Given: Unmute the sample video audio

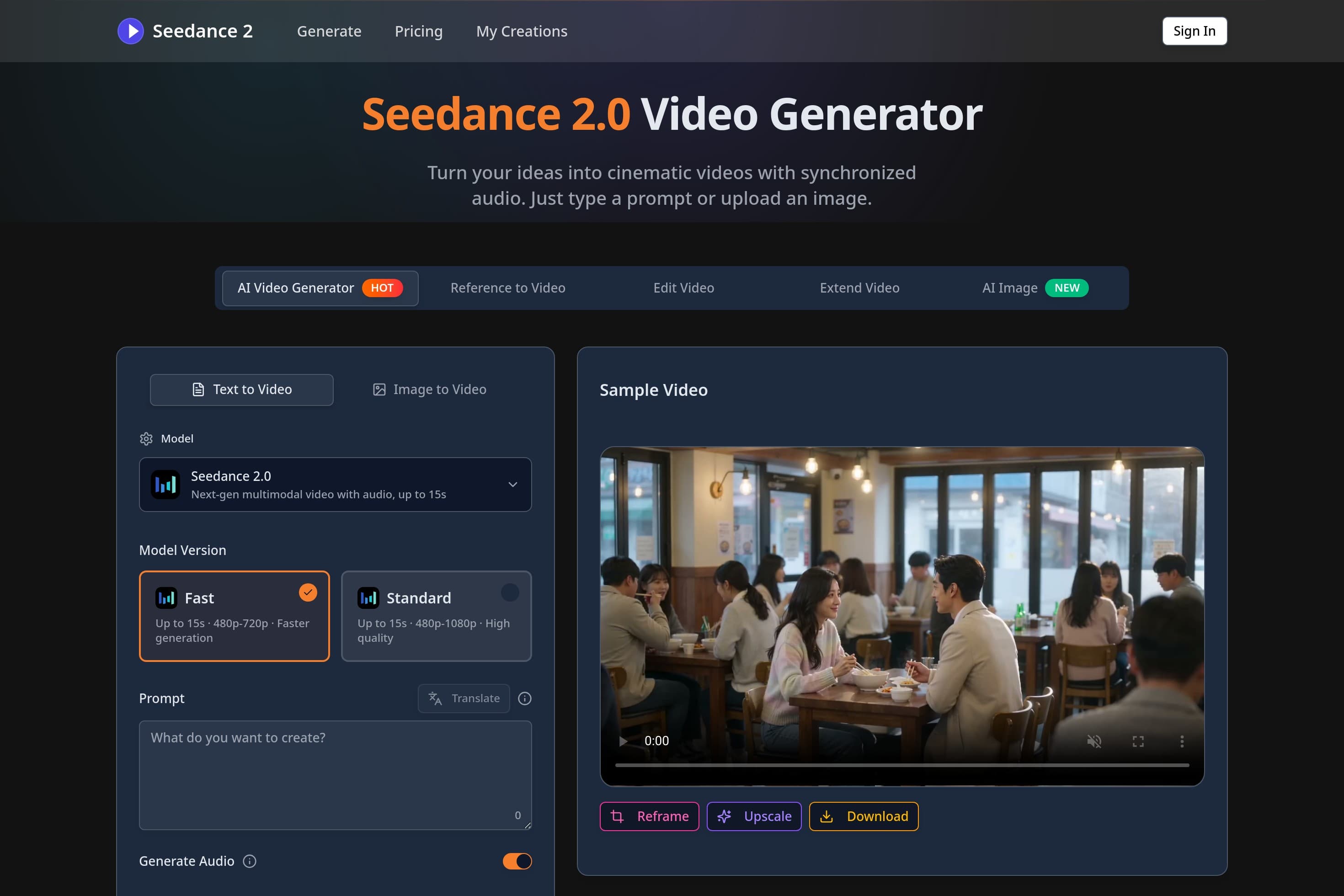Looking at the screenshot, I should pyautogui.click(x=1093, y=741).
